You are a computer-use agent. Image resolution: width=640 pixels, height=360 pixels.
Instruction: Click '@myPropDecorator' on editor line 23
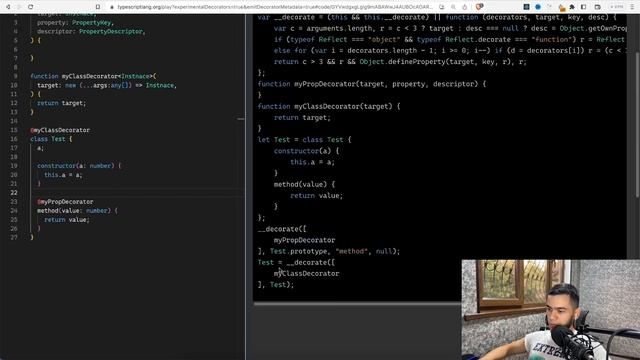(x=65, y=202)
